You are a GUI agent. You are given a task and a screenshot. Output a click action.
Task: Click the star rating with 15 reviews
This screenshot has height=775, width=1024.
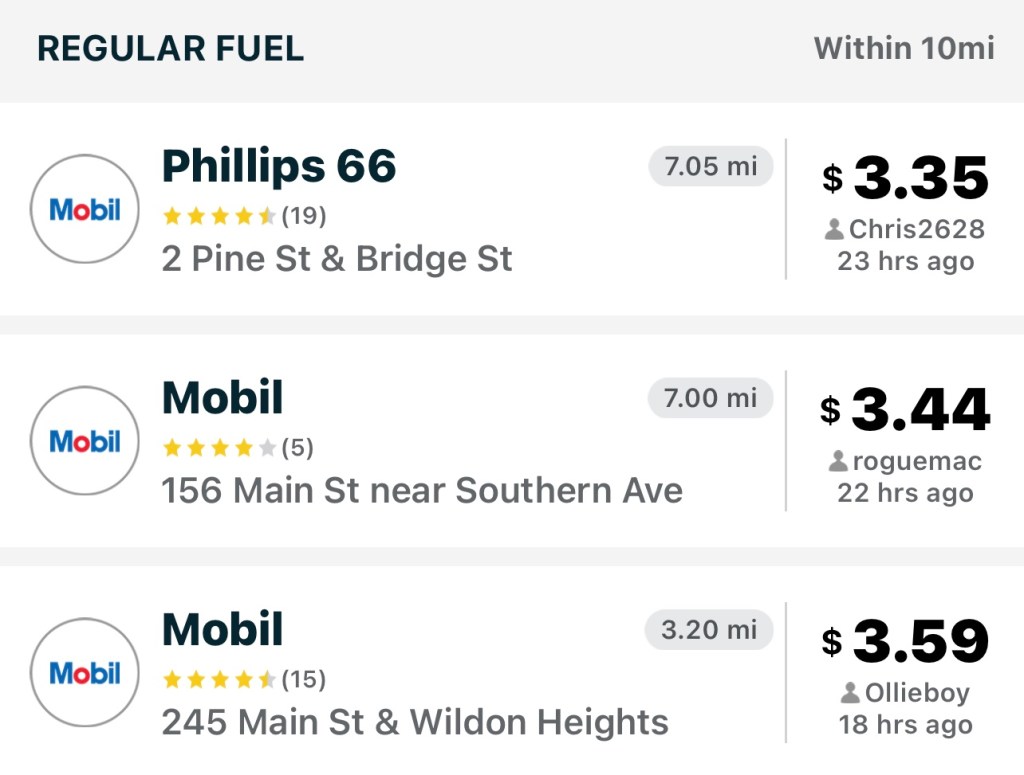pos(218,680)
